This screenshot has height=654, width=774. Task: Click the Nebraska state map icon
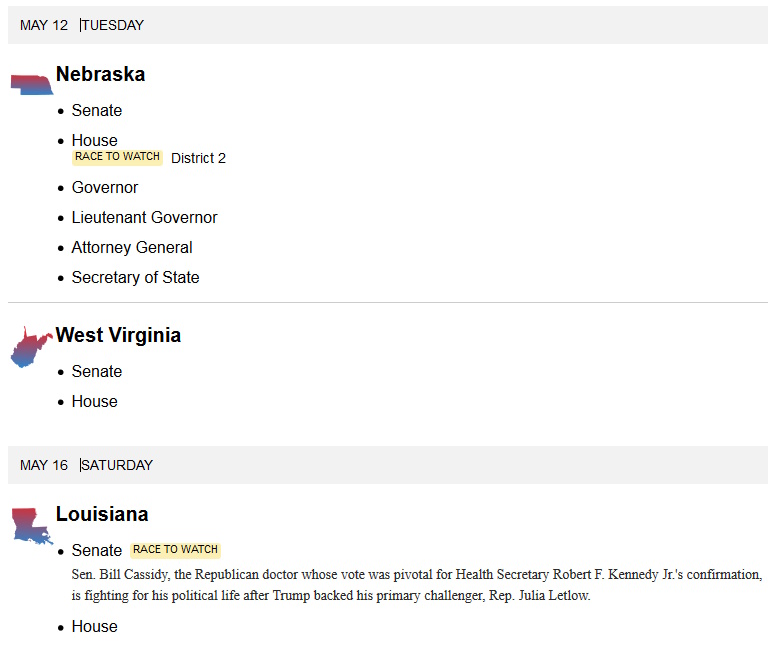31,84
